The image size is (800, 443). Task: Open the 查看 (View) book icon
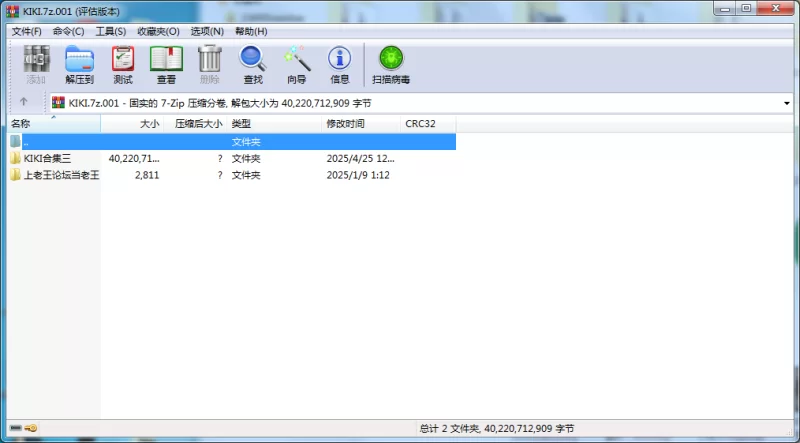[x=166, y=59]
